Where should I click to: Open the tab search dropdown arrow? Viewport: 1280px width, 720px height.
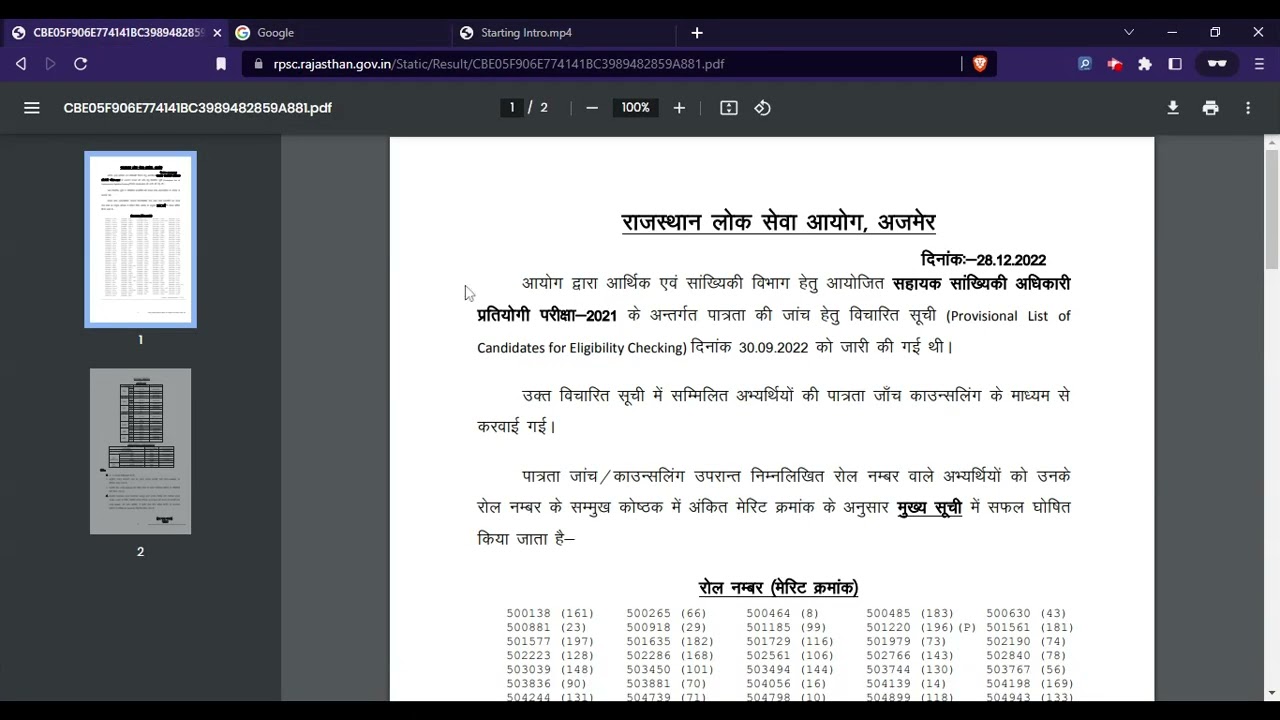click(1129, 33)
